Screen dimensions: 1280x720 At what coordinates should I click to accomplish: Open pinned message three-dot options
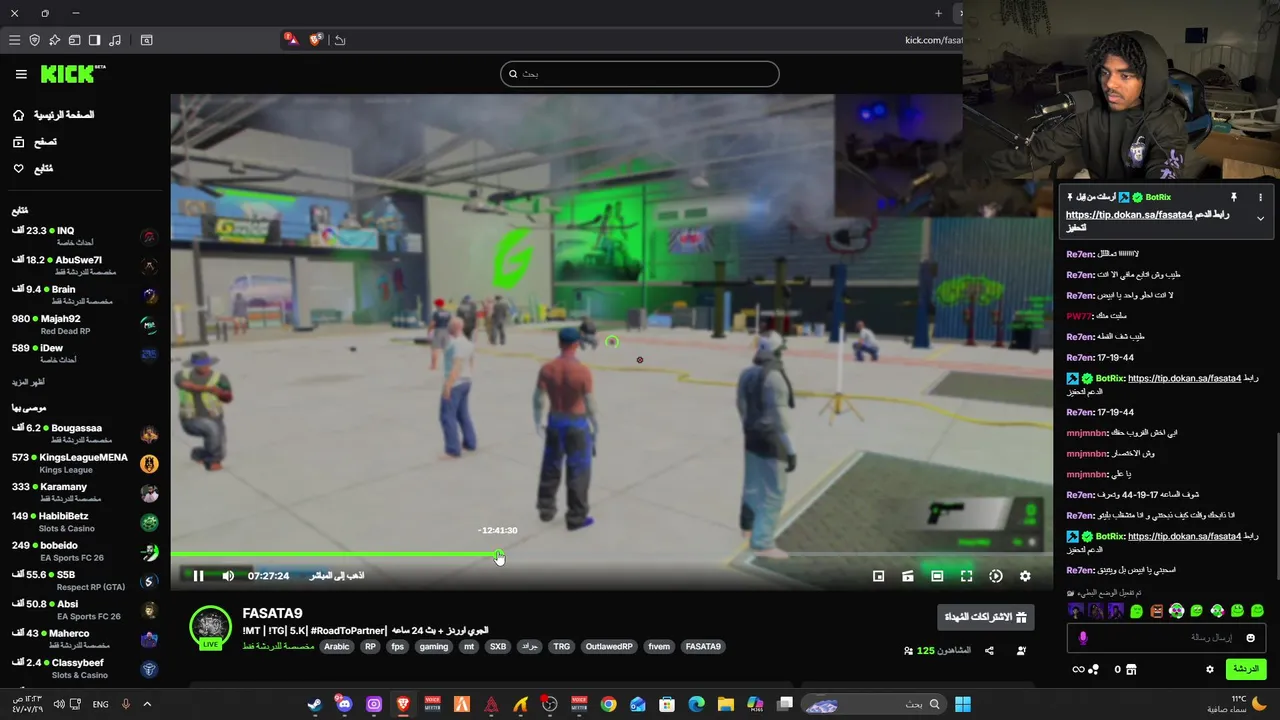click(1260, 198)
